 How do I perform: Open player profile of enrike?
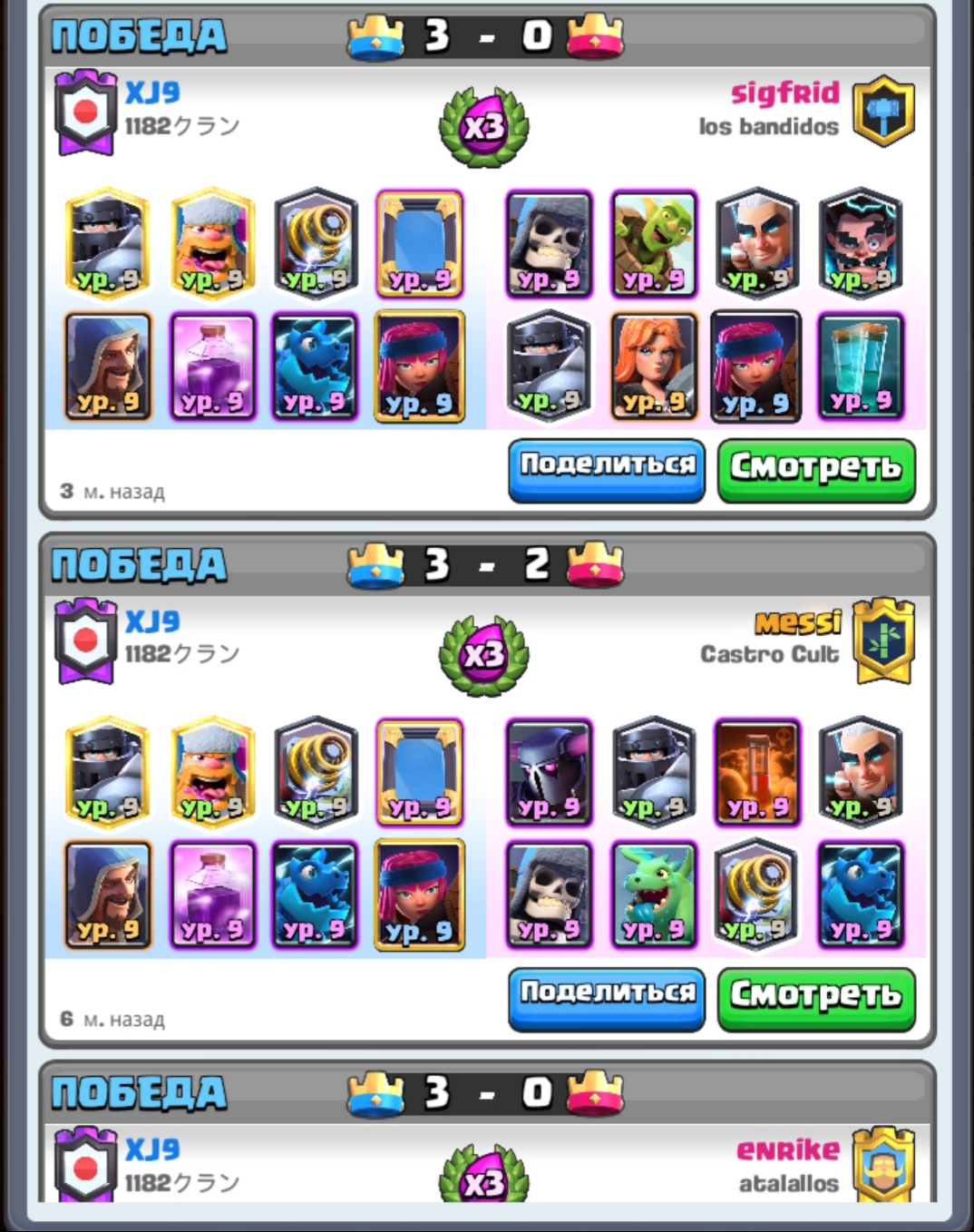[x=787, y=1150]
